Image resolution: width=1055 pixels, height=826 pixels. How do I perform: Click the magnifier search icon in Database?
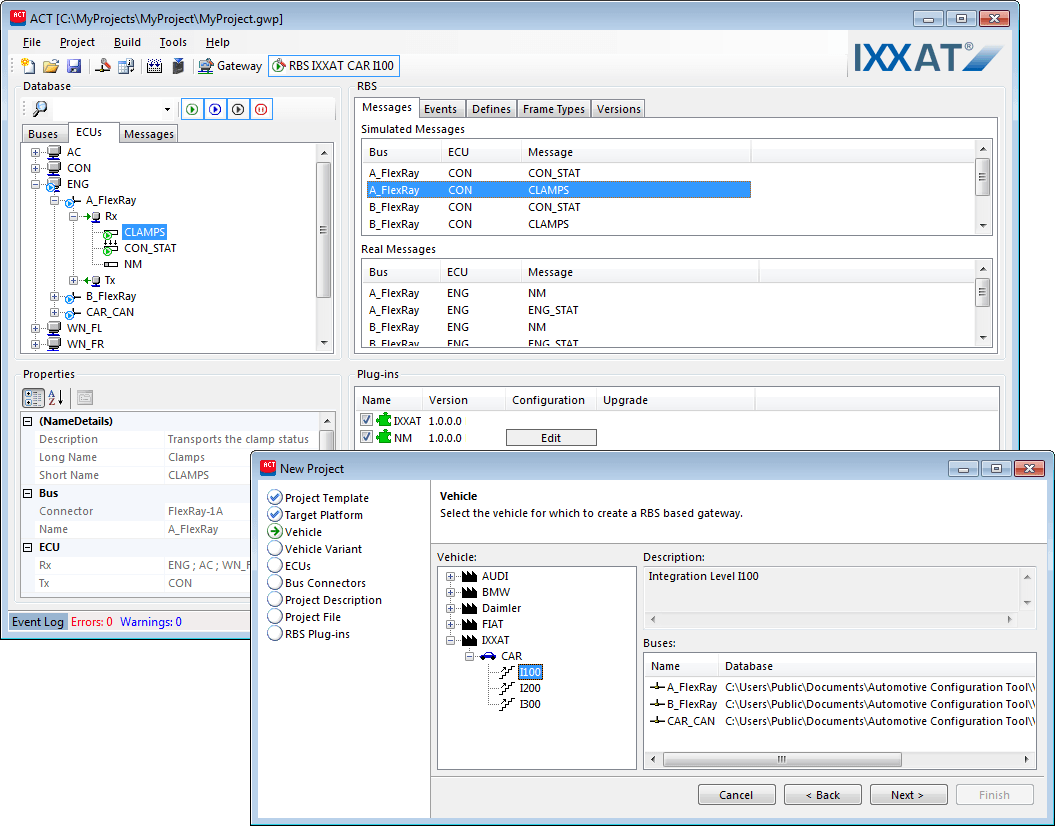click(x=40, y=109)
